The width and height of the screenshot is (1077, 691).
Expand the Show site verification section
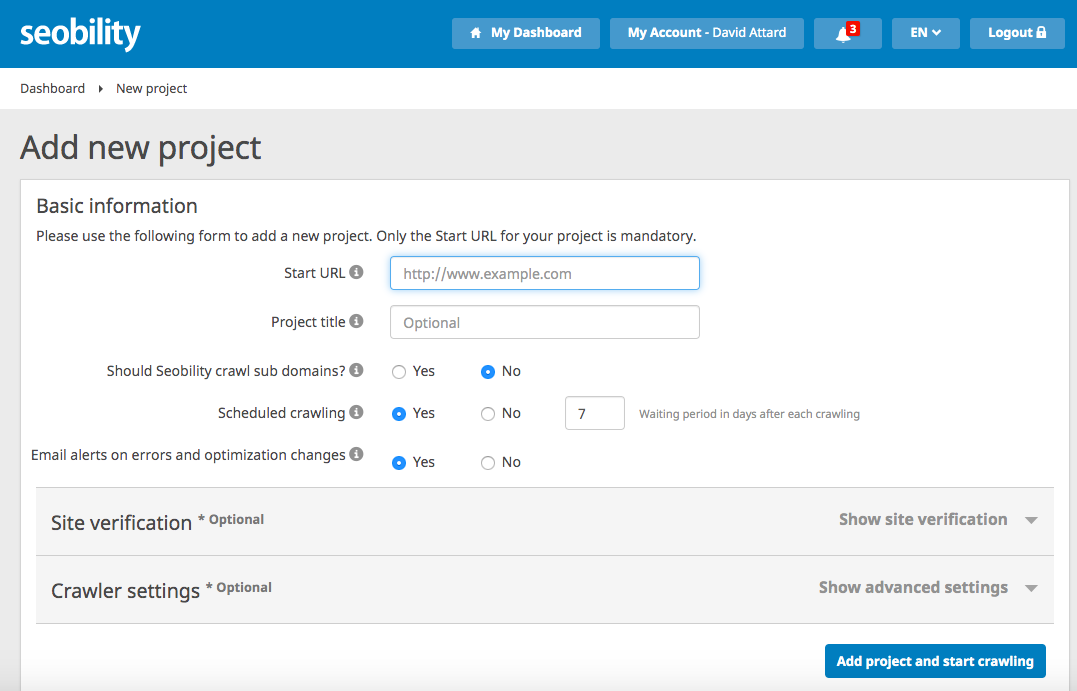coord(922,519)
